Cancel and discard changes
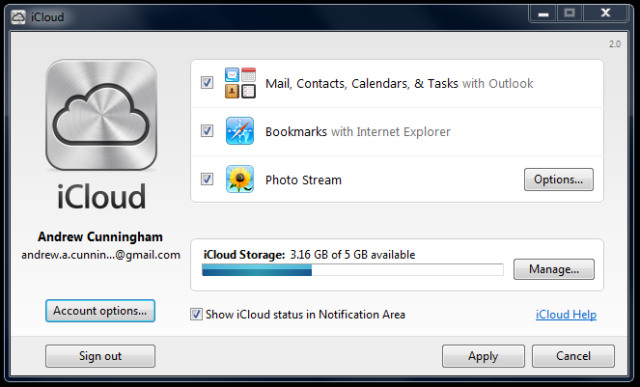 tap(573, 356)
